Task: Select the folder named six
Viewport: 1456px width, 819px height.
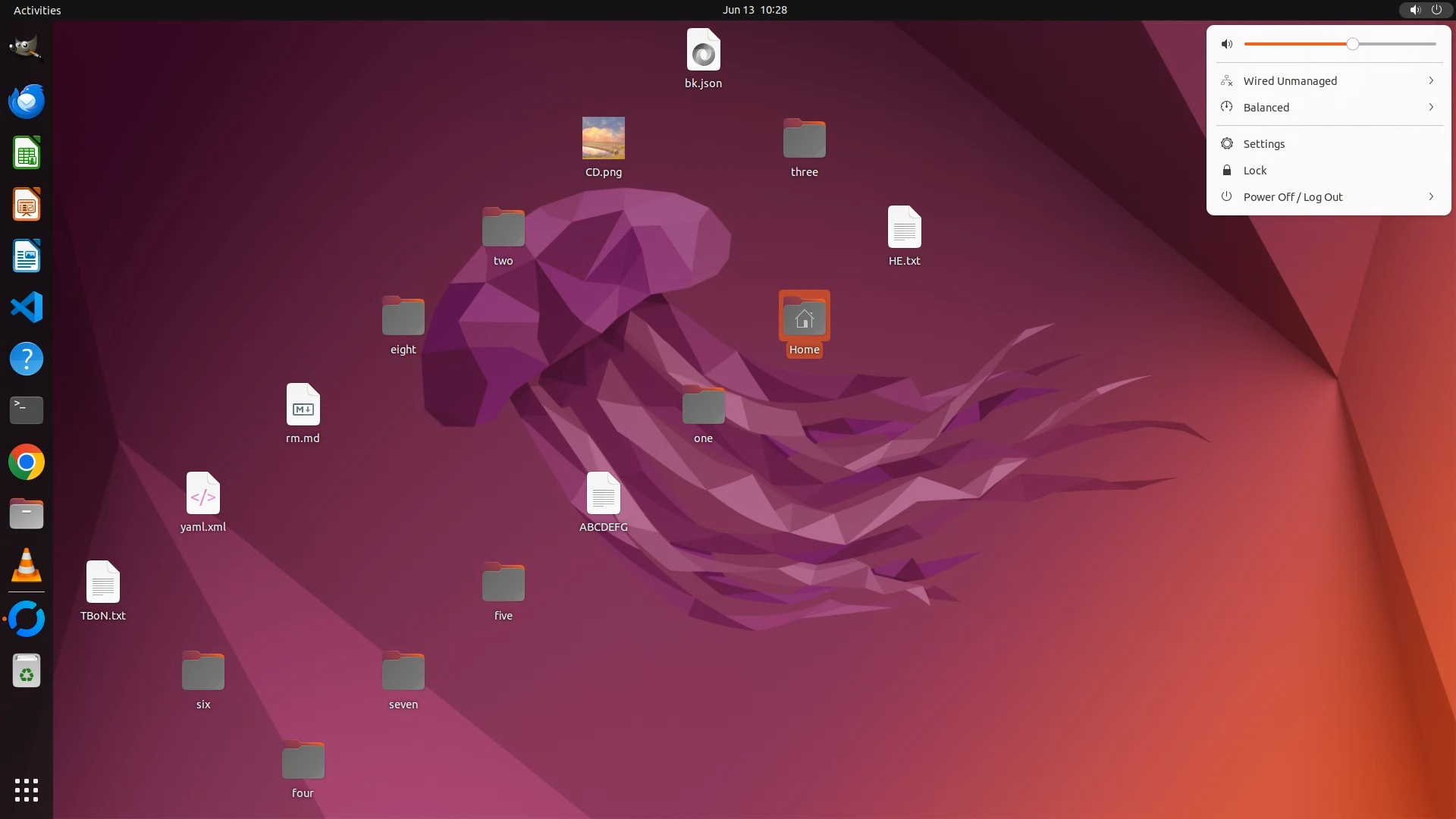Action: point(202,681)
